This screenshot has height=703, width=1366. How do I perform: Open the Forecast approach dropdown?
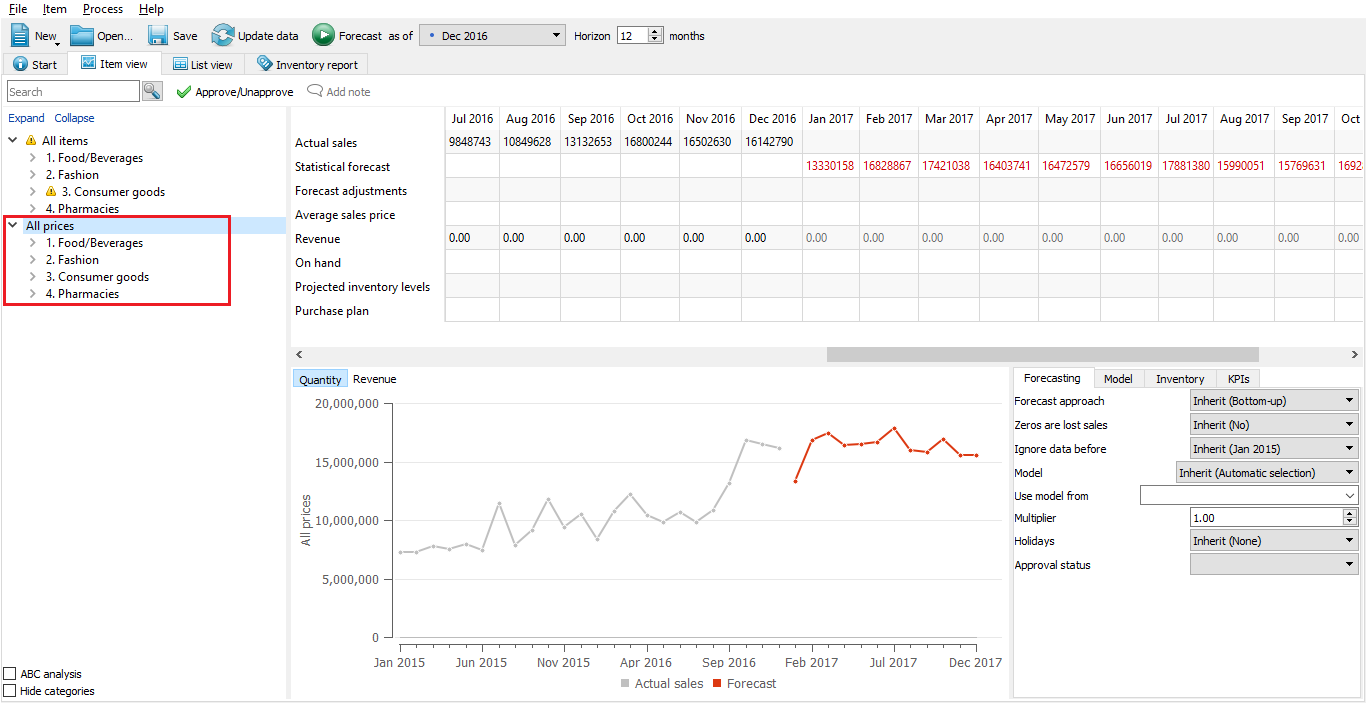(1273, 401)
